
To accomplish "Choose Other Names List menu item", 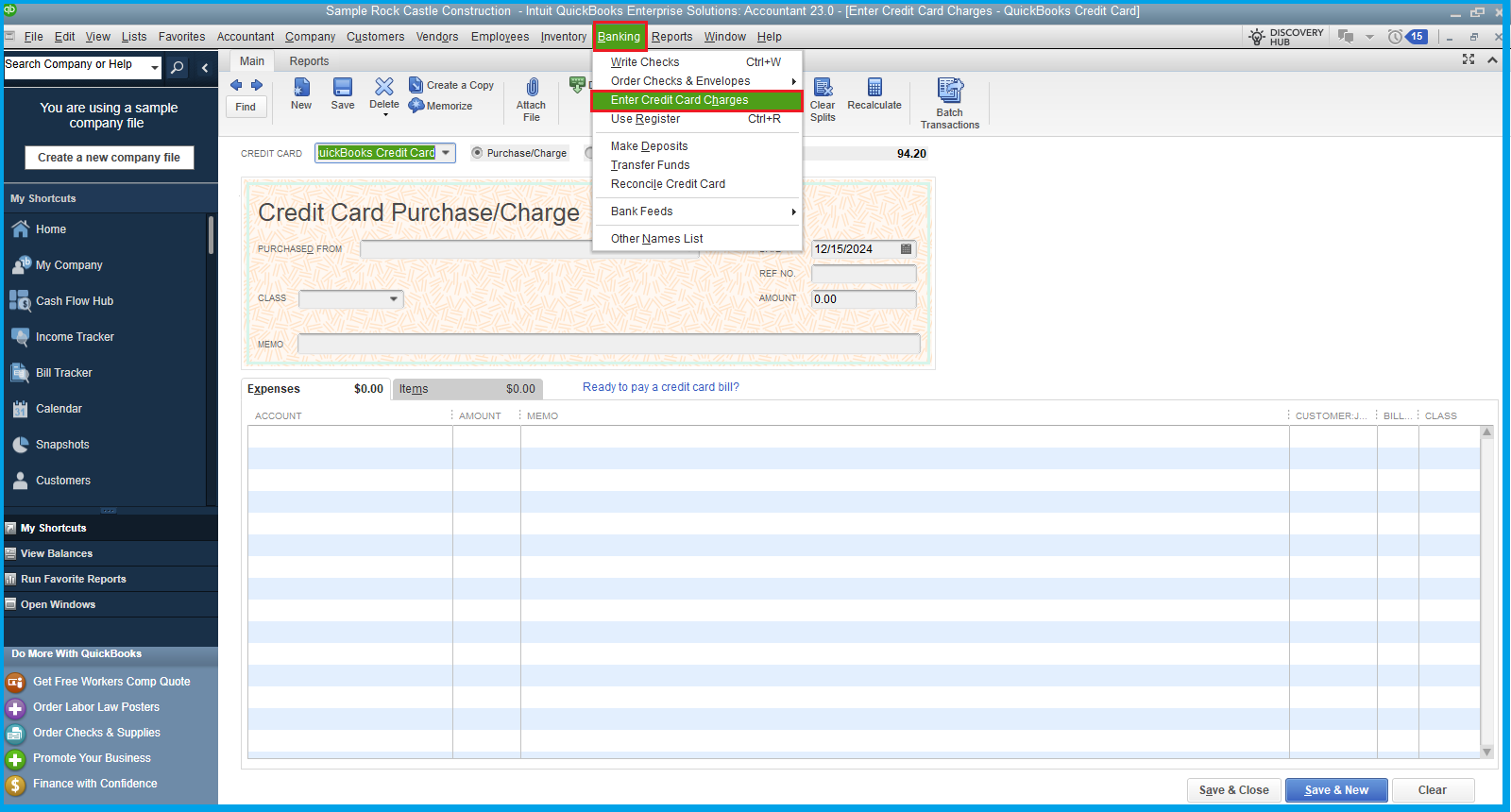I will click(697, 239).
